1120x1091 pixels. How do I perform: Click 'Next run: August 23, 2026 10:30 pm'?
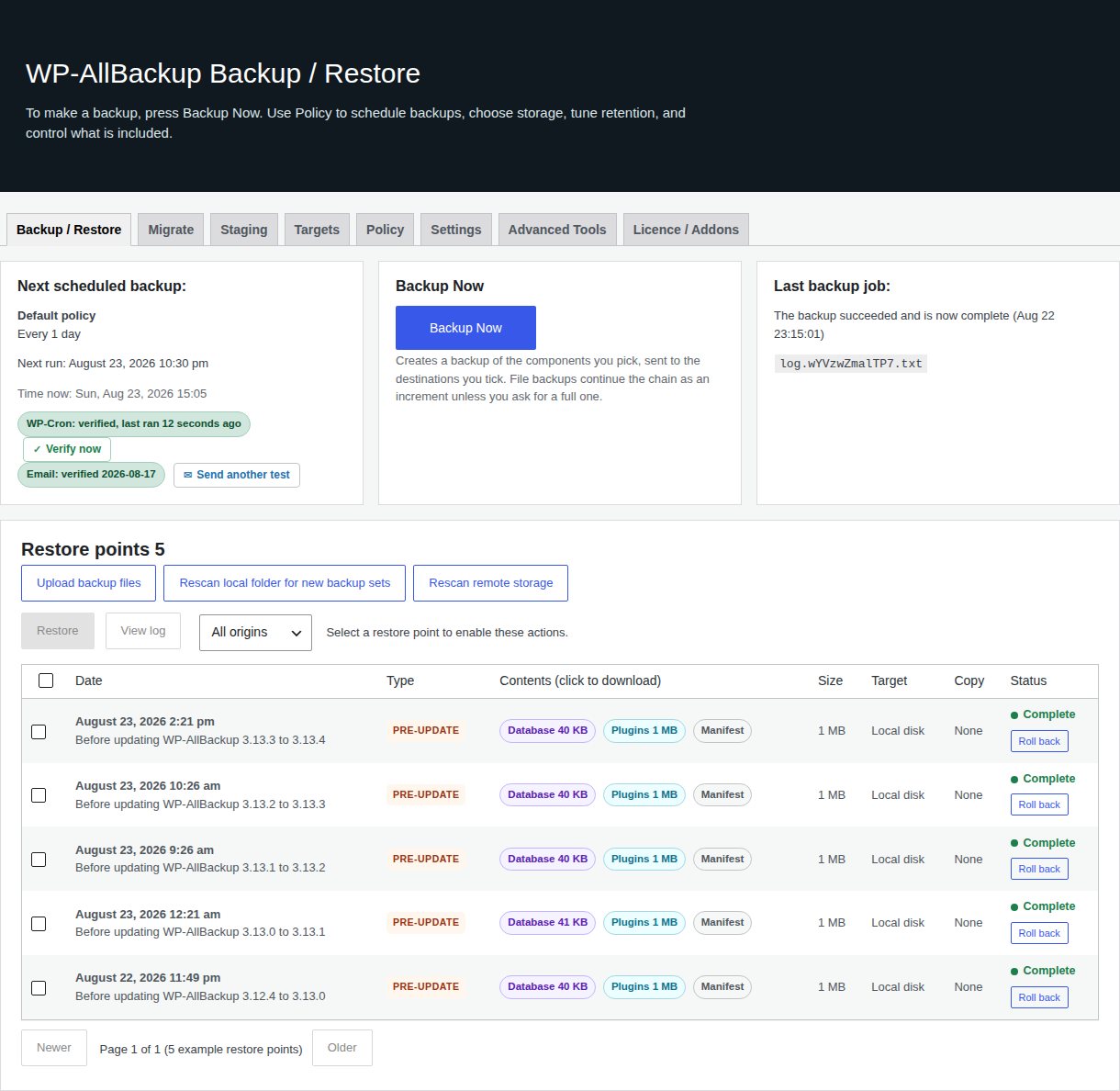pyautogui.click(x=113, y=364)
